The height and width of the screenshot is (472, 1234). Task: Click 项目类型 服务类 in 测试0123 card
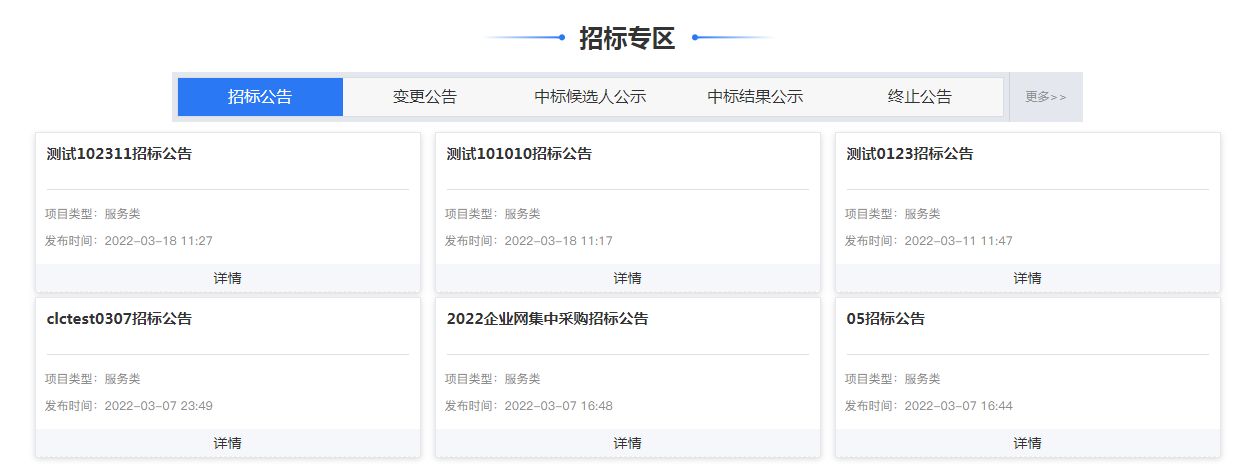(x=893, y=214)
